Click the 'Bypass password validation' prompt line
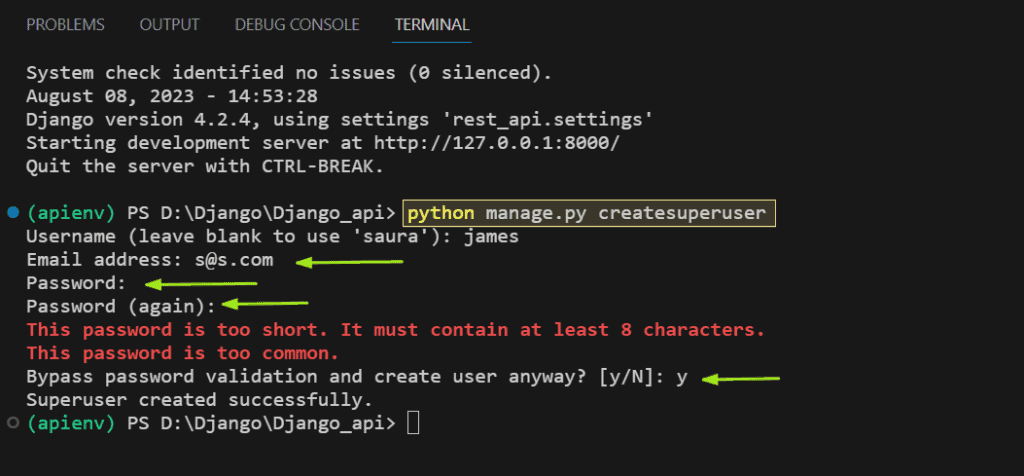The image size is (1024, 476). pyautogui.click(x=357, y=377)
